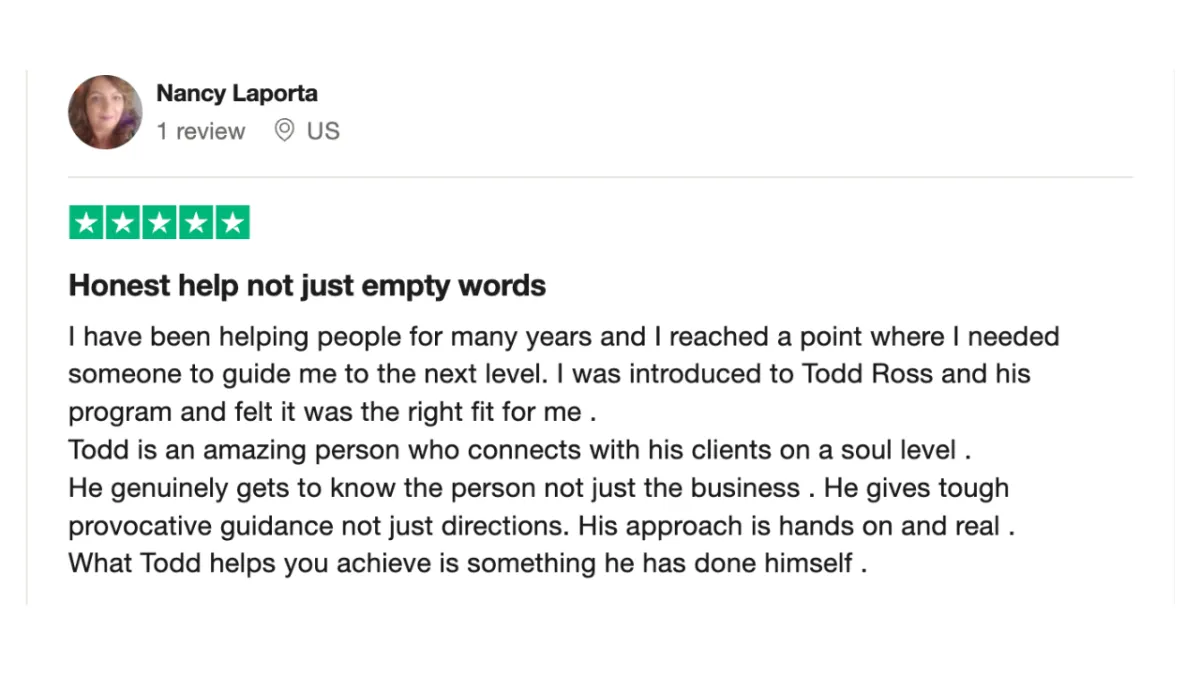Select the third green rating star
Viewport: 1200px width, 675px height.
pos(159,223)
